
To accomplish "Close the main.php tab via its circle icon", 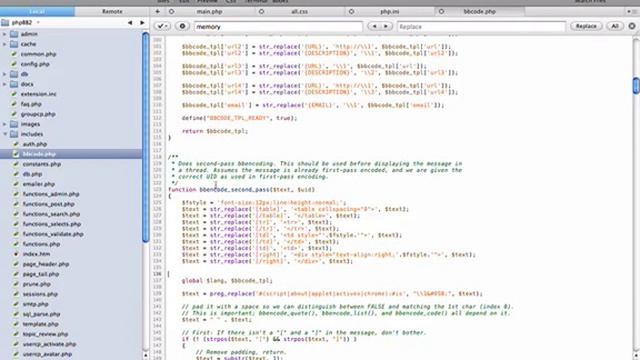I will point(172,11).
